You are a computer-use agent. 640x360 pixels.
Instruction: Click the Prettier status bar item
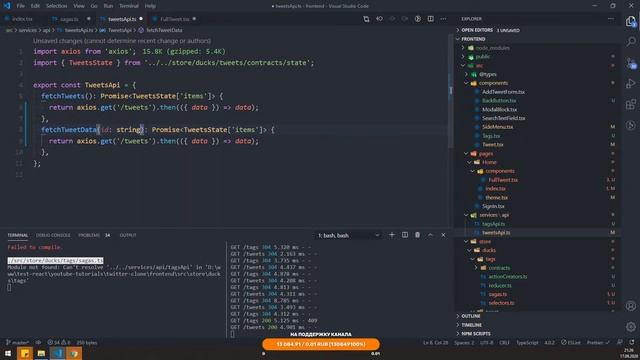point(598,342)
